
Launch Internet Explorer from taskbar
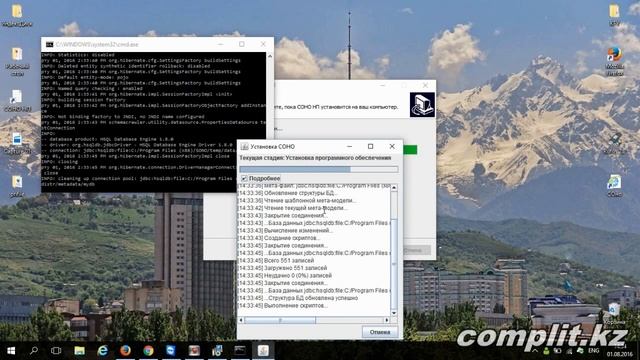pos(102,351)
